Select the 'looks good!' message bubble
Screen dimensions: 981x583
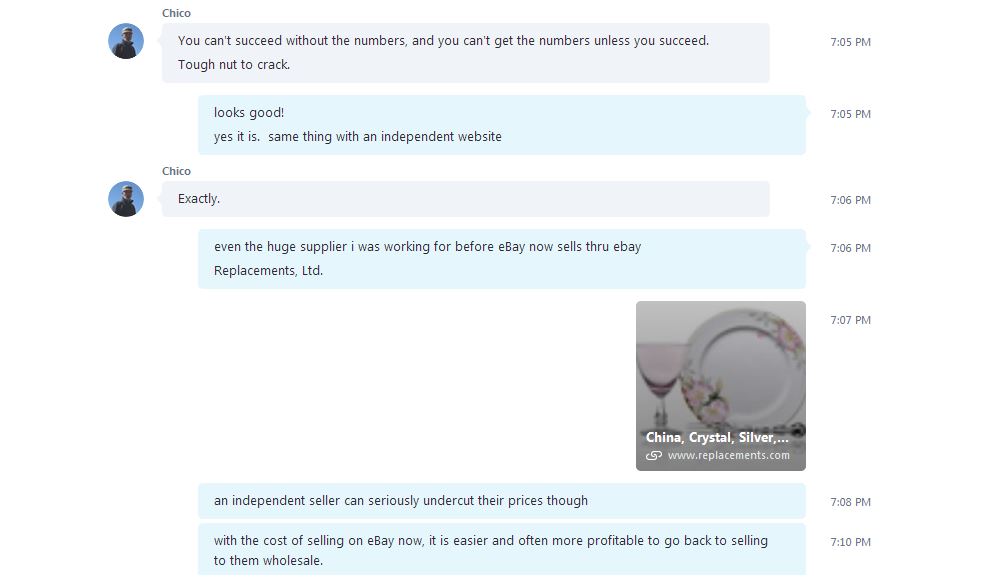click(502, 125)
